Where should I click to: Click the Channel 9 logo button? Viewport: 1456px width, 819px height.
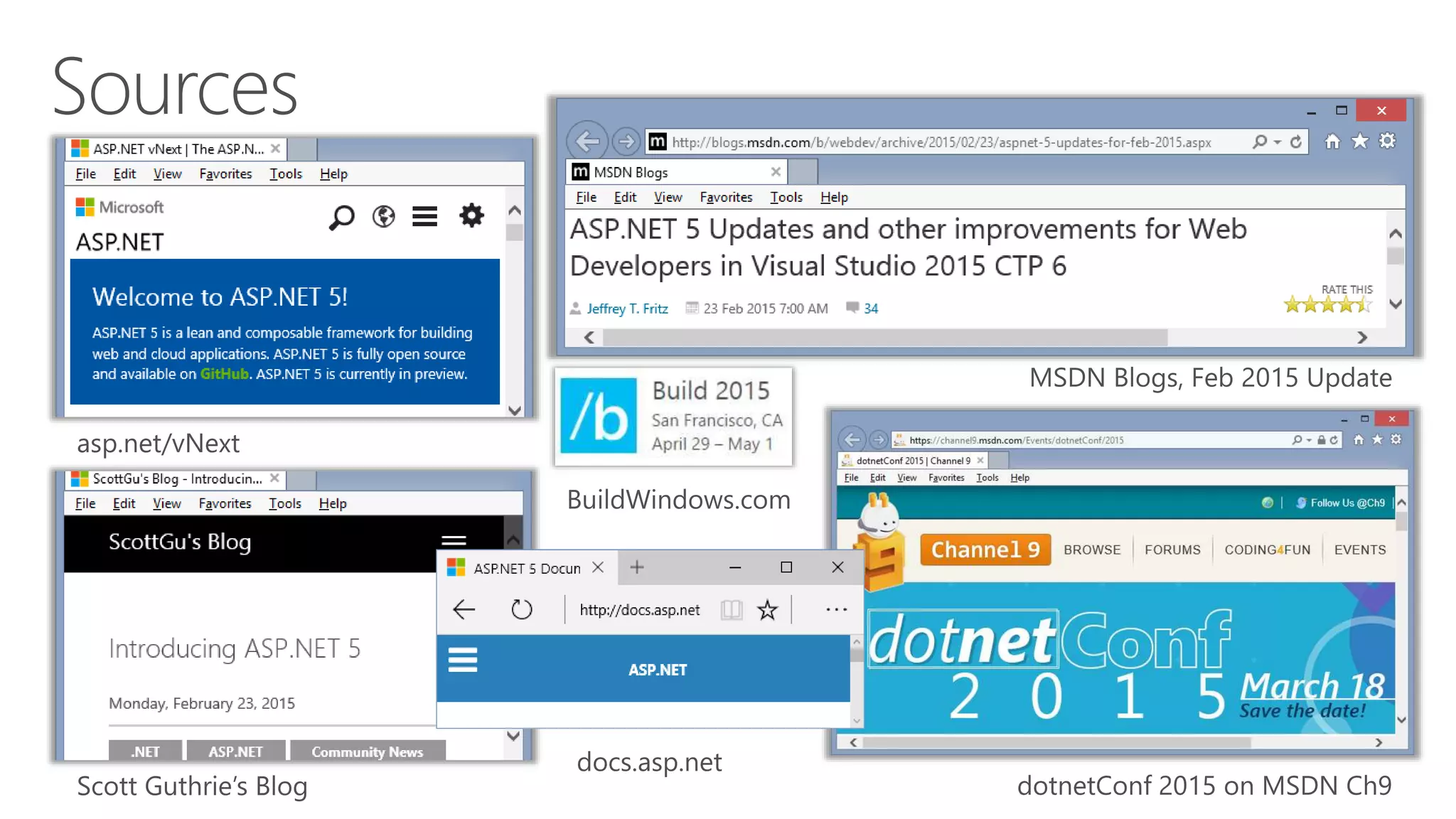point(985,550)
